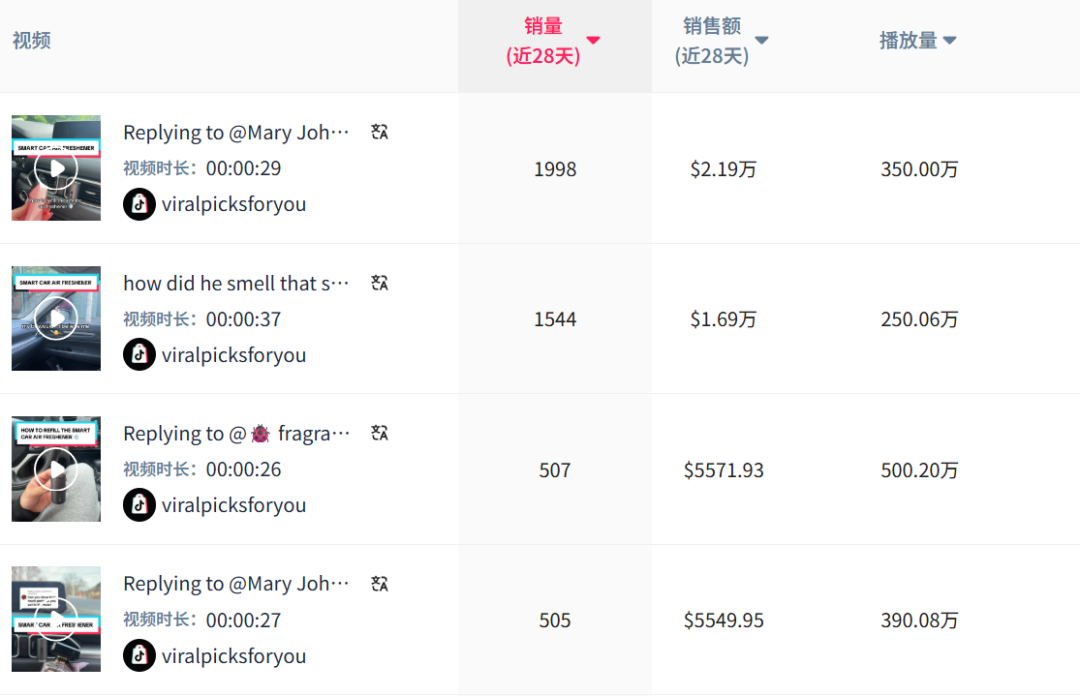The image size is (1080, 696).
Task: Click the TikTok logo in the bottom row
Action: (x=139, y=656)
